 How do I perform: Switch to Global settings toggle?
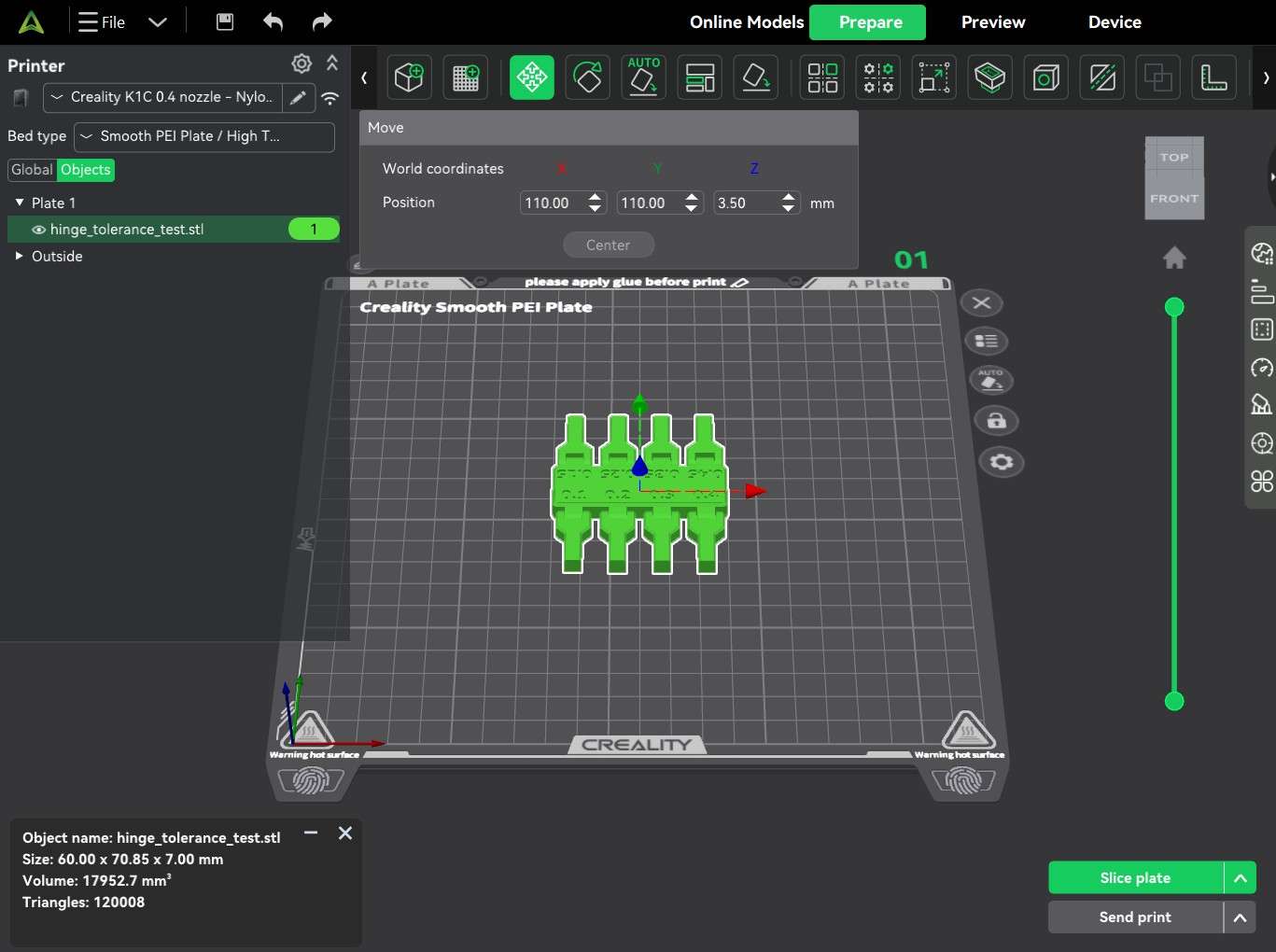[32, 170]
